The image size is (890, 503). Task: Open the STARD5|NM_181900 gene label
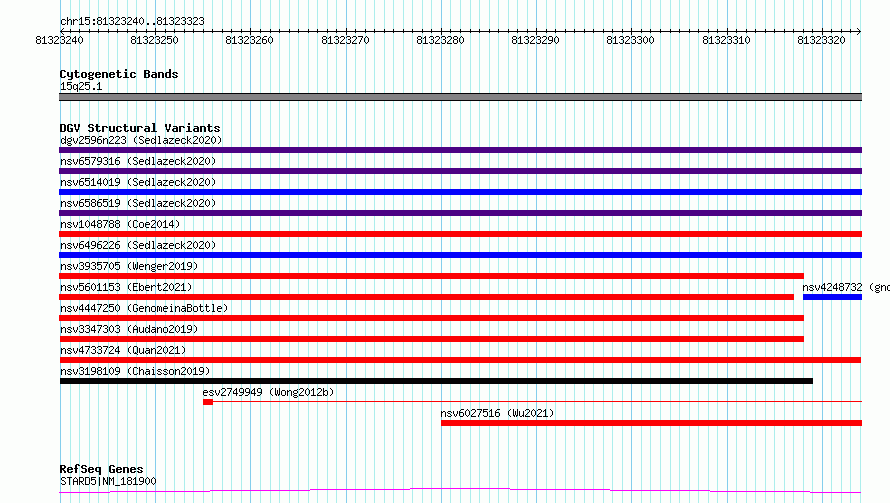click(x=108, y=481)
